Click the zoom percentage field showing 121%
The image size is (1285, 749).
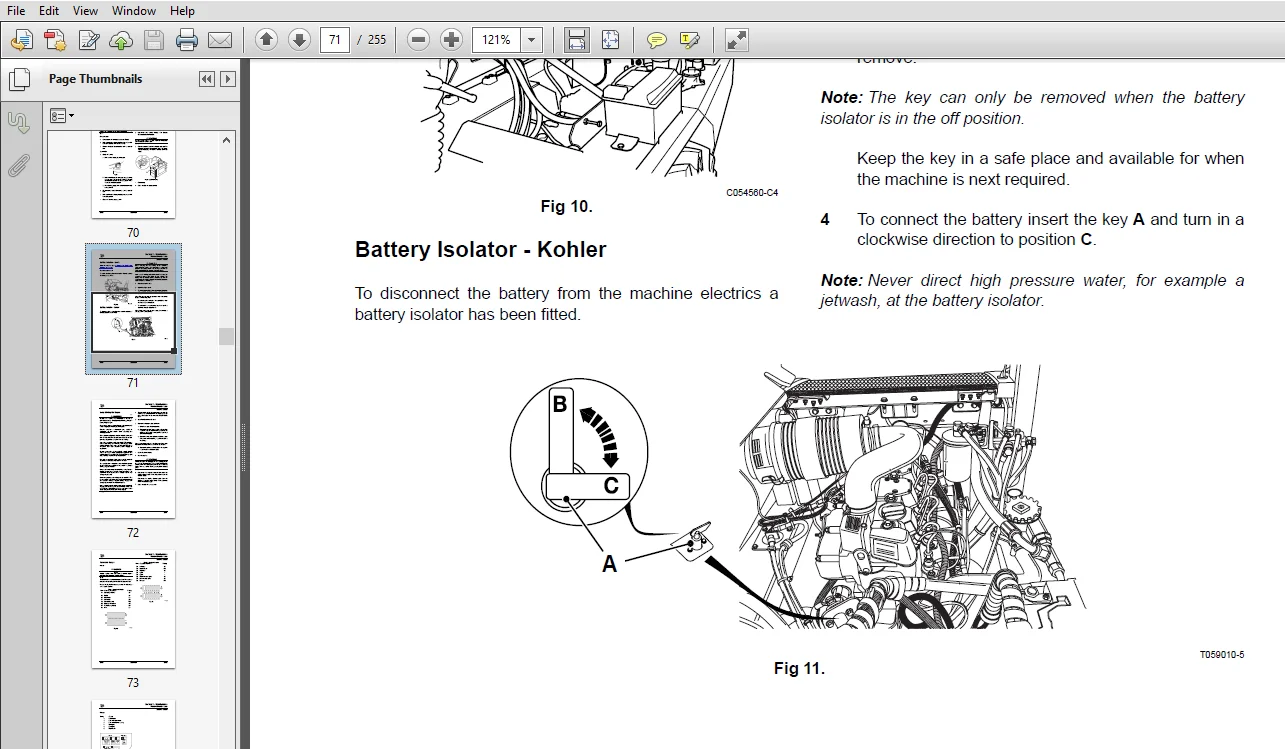pyautogui.click(x=497, y=40)
